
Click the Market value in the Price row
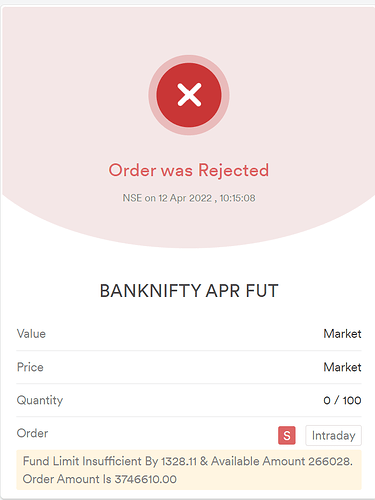[342, 367]
